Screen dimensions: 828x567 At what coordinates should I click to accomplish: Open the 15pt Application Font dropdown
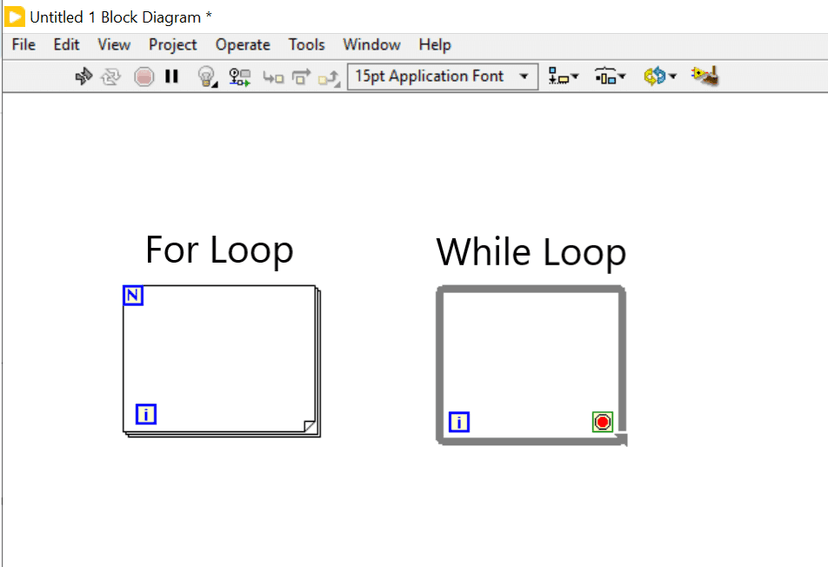442,76
